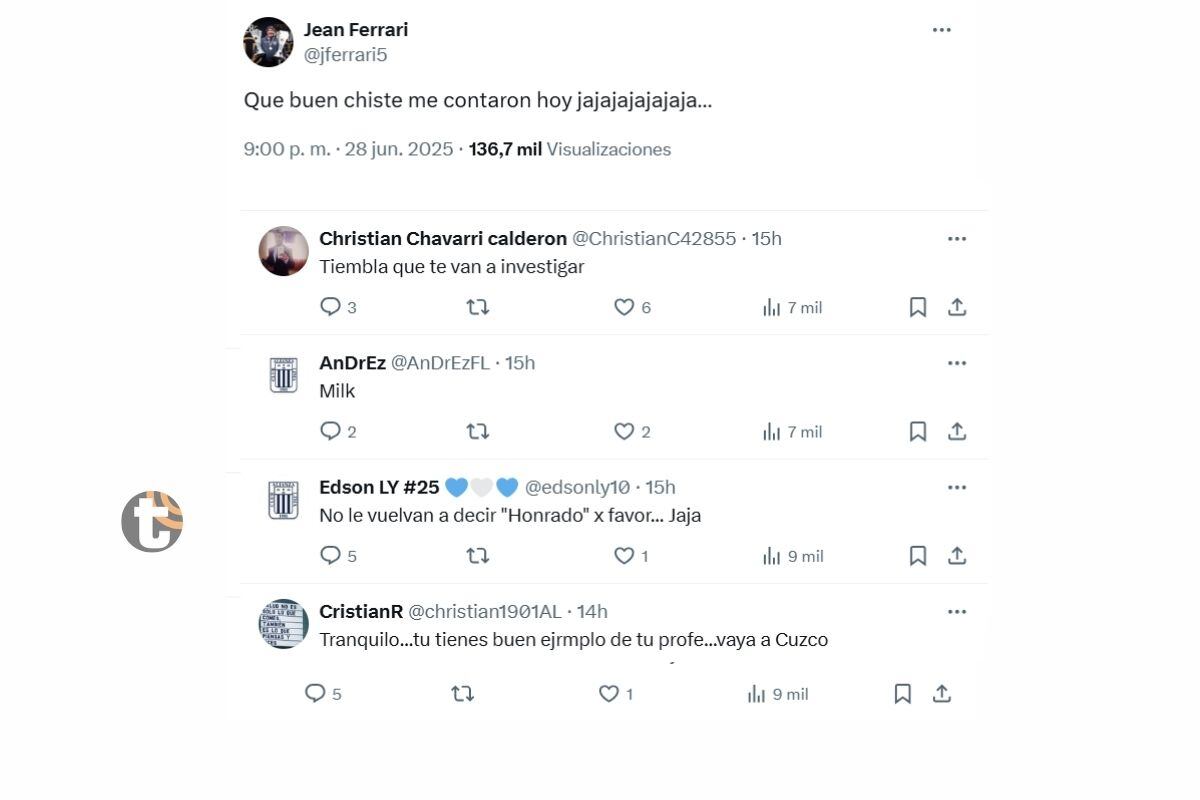Open the more options menu on Jean Ferrari's tweet
This screenshot has height=800, width=1200.
coord(941,30)
